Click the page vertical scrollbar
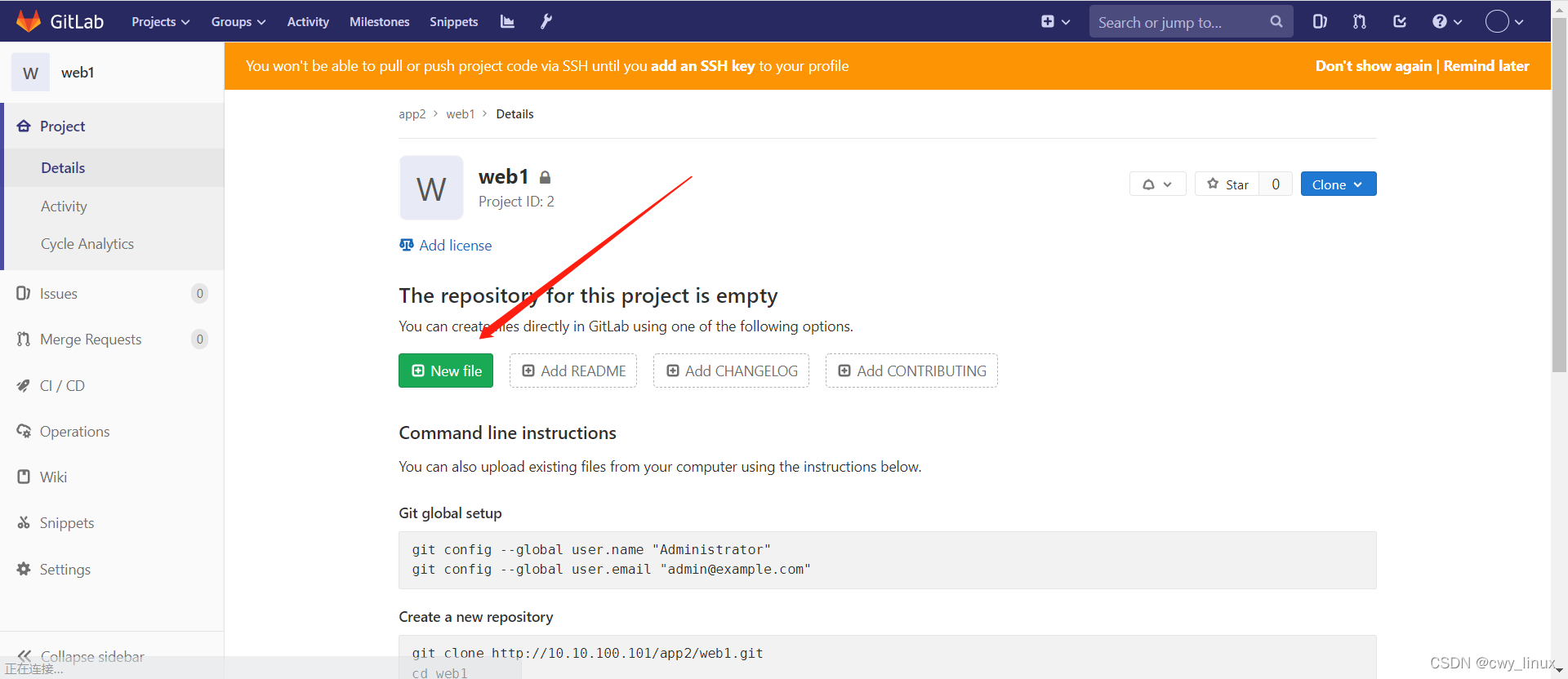1568x679 pixels. pos(1560,196)
